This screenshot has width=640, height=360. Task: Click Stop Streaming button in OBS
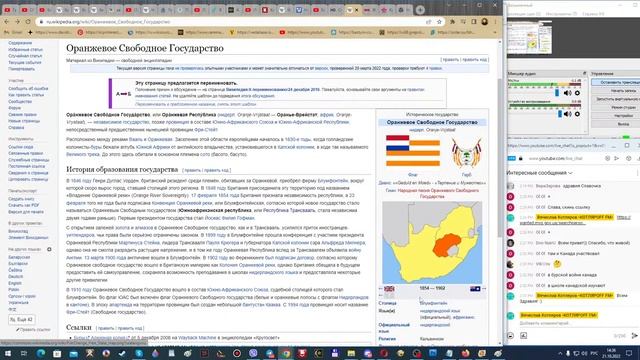(x=616, y=82)
